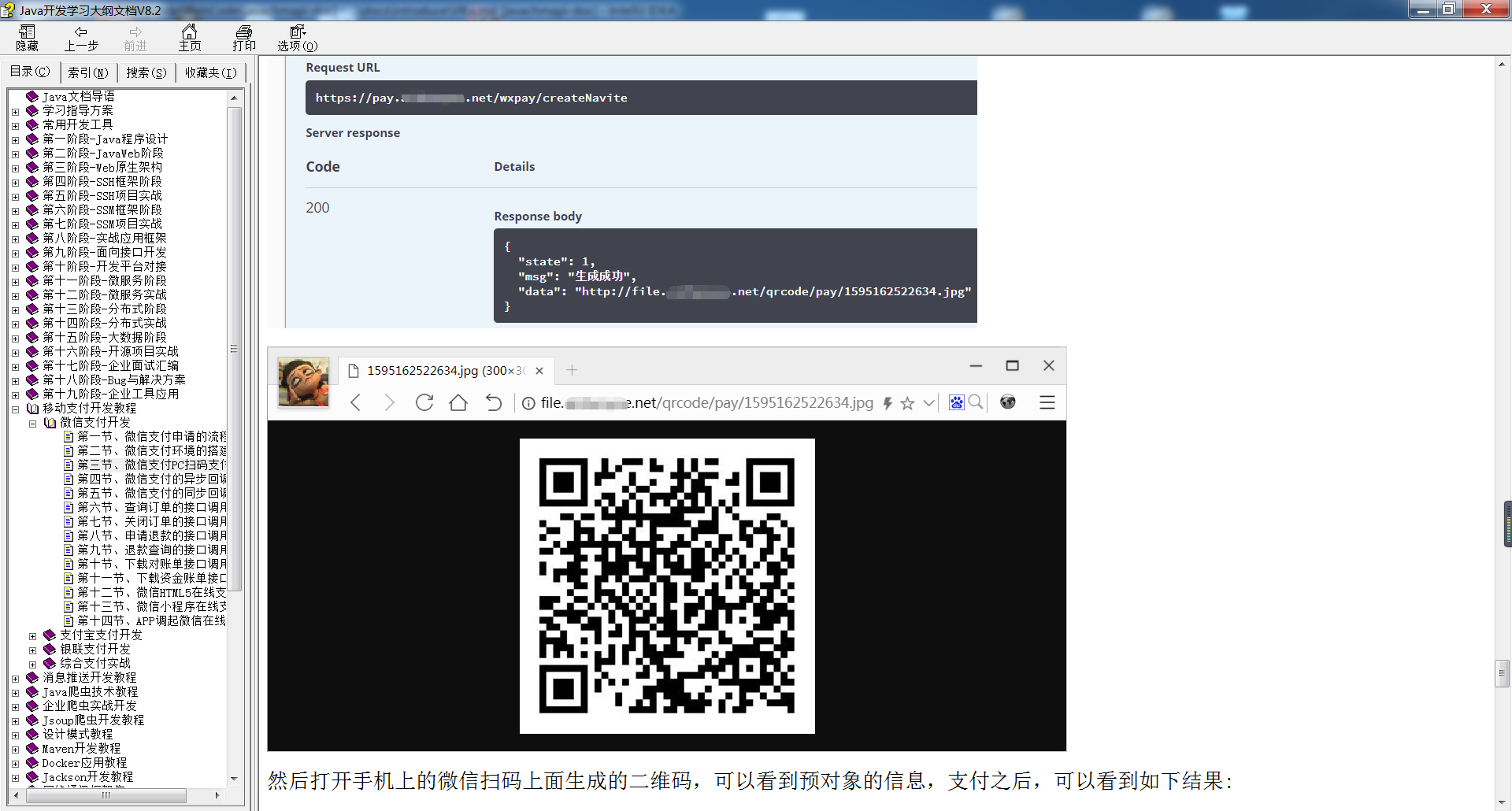Select the 1595162522634.jpg browser tab
The height and width of the screenshot is (811, 1512).
[x=447, y=370]
